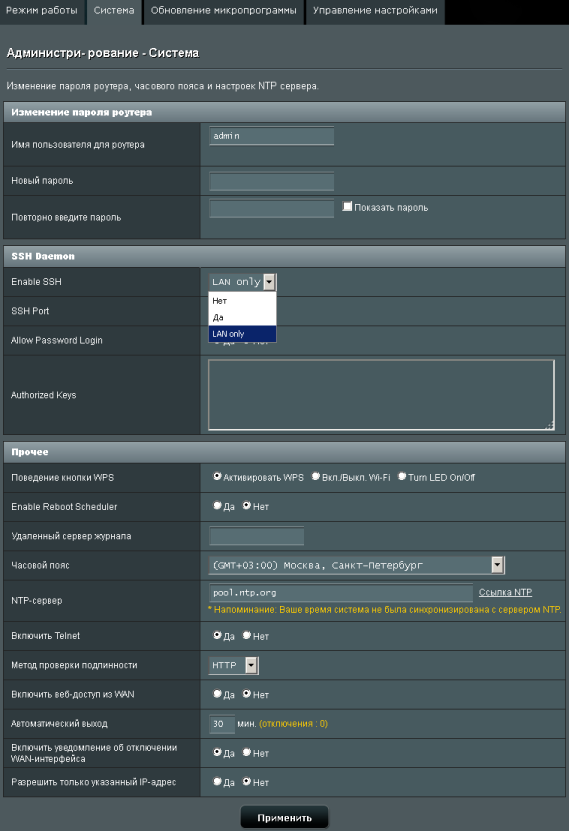The height and width of the screenshot is (831, 569).
Task: Open the Часовой пояс timezone dropdown
Action: (x=357, y=565)
